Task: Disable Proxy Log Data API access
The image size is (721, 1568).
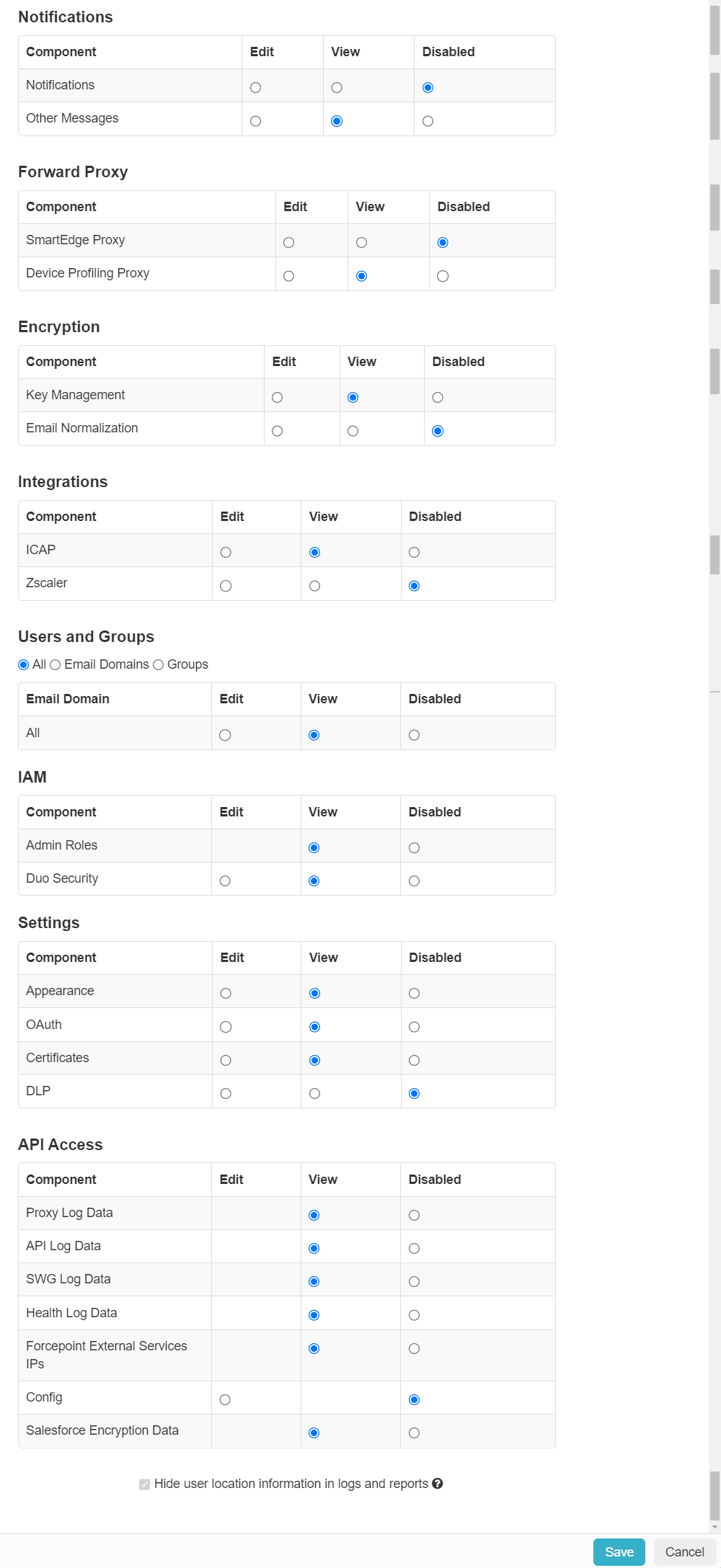Action: pyautogui.click(x=414, y=1215)
